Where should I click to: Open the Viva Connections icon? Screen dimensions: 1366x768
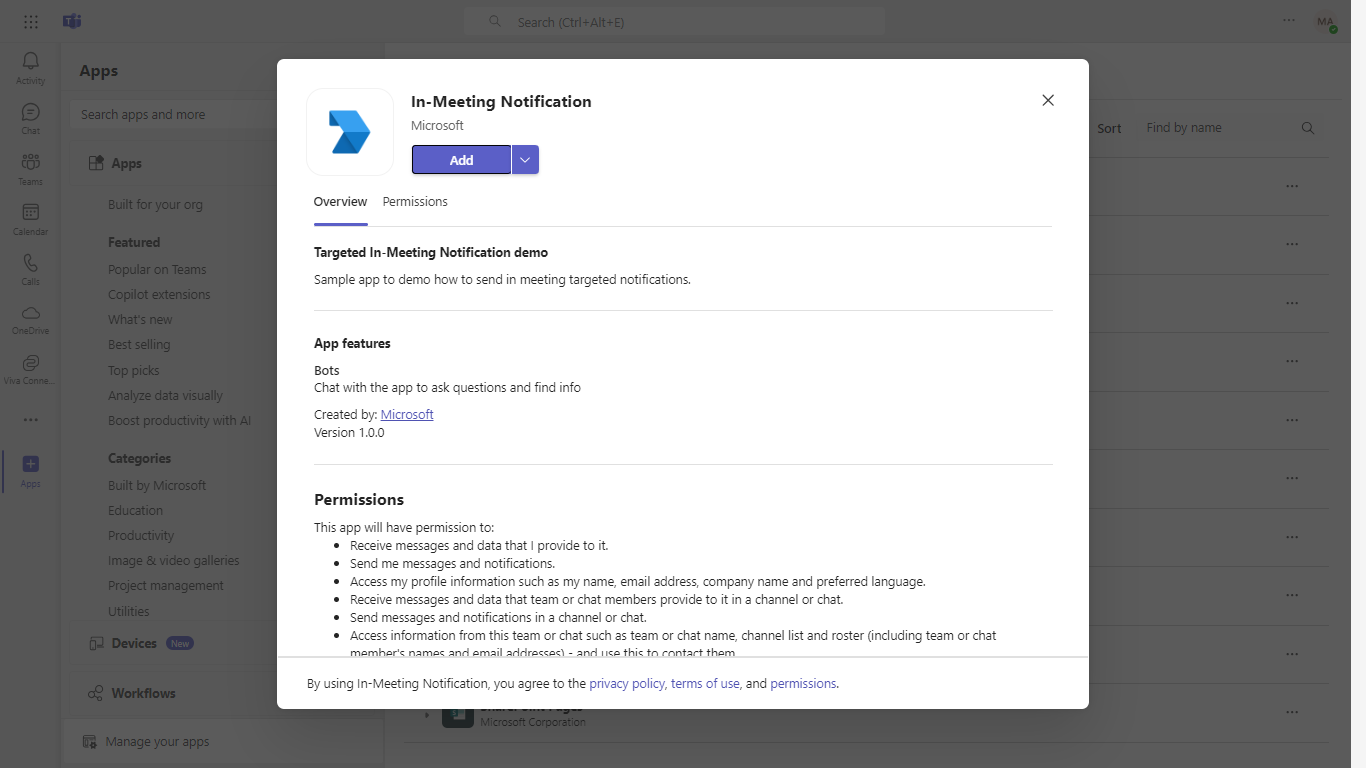pyautogui.click(x=30, y=362)
